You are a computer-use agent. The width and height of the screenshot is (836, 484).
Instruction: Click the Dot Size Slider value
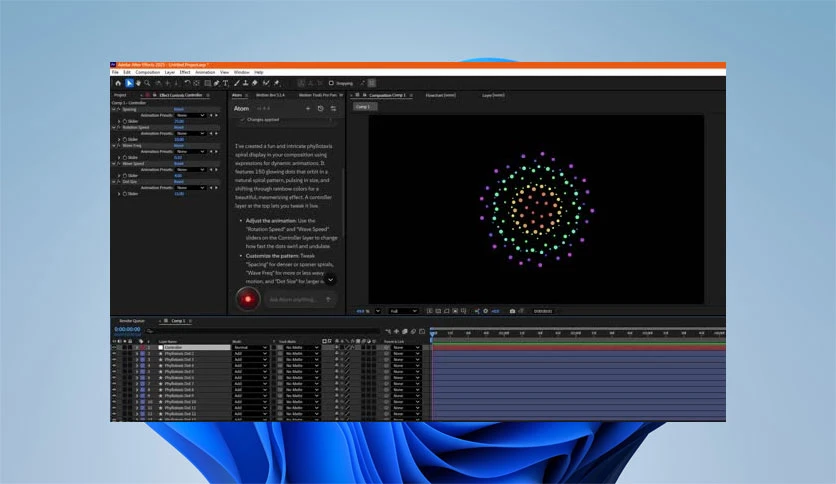tap(179, 194)
